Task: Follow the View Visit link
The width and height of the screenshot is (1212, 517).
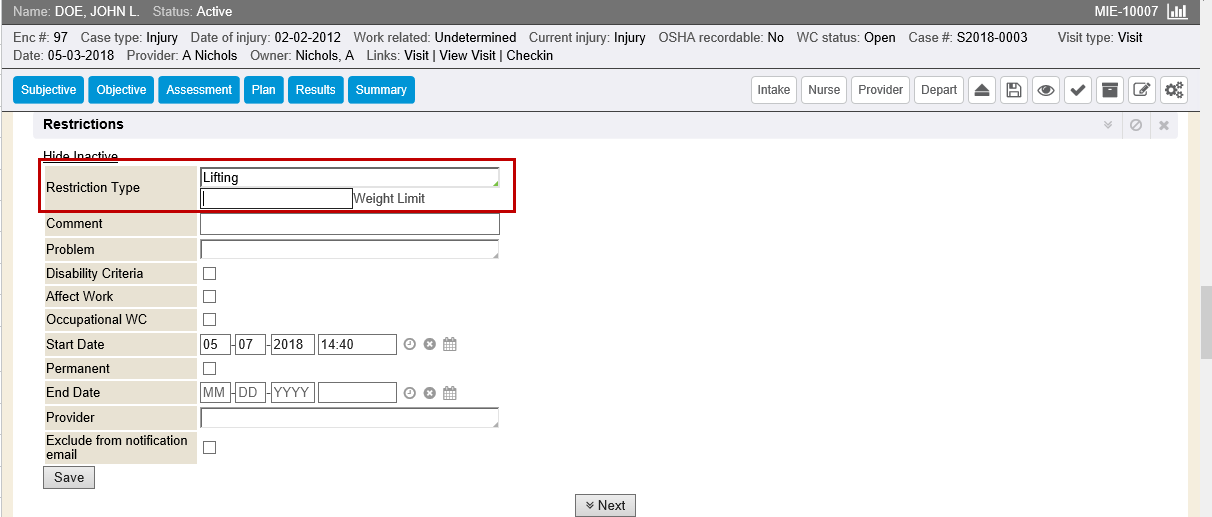Action: 466,56
